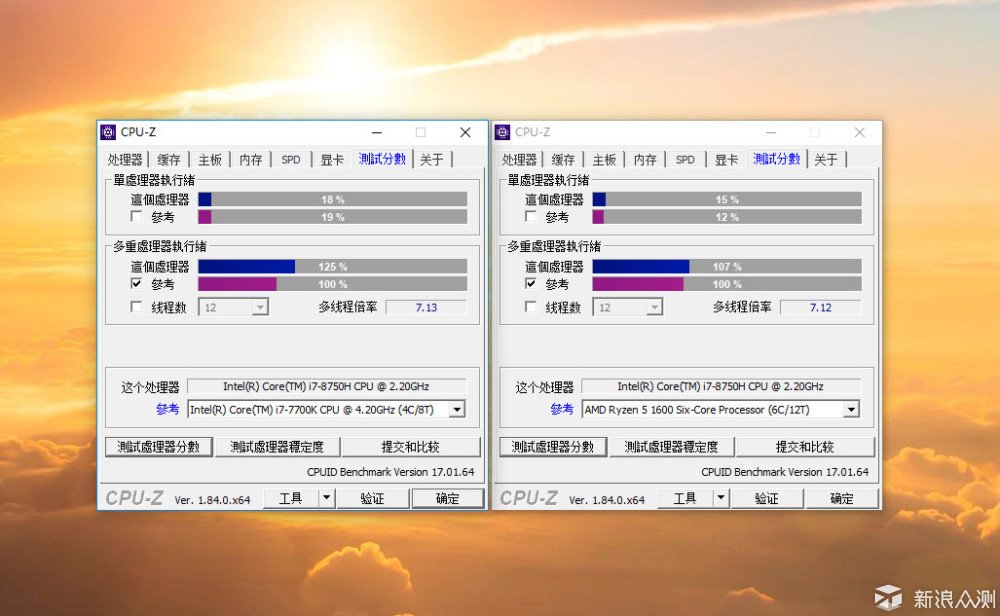
Task: Click multi-thread ratio field showing 7.13
Action: click(426, 307)
